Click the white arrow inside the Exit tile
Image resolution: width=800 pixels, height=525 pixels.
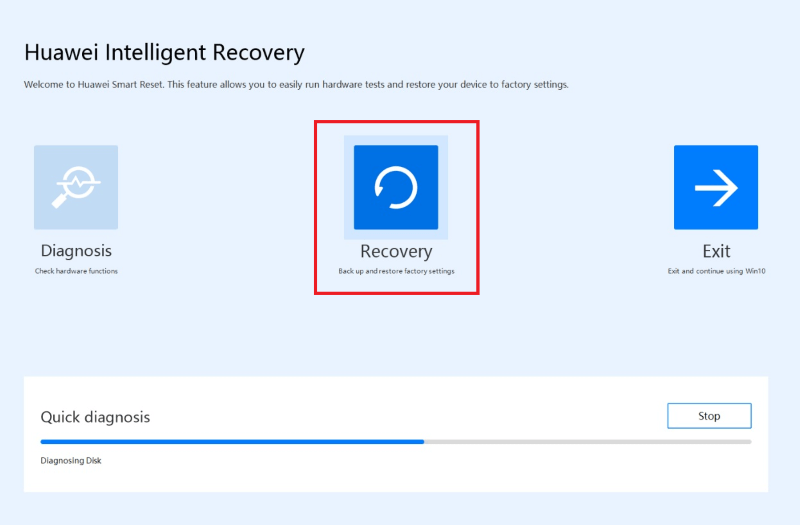tap(716, 188)
